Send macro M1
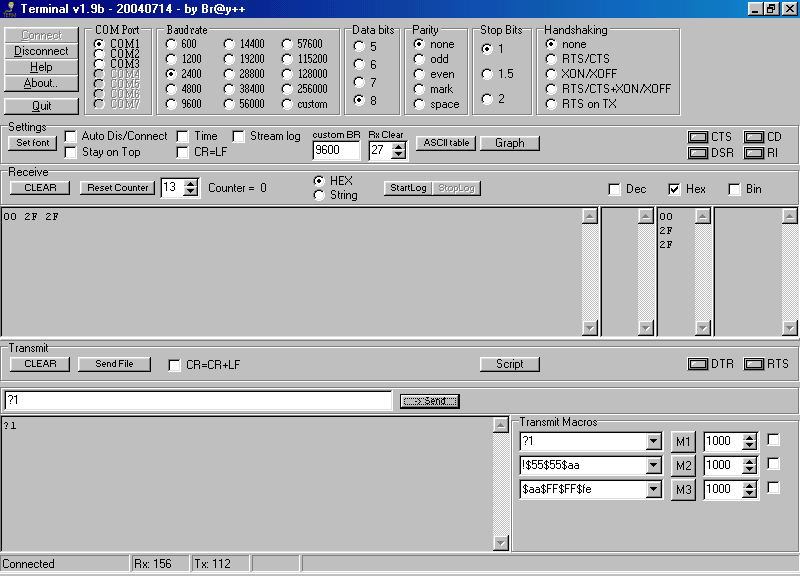 tap(683, 442)
